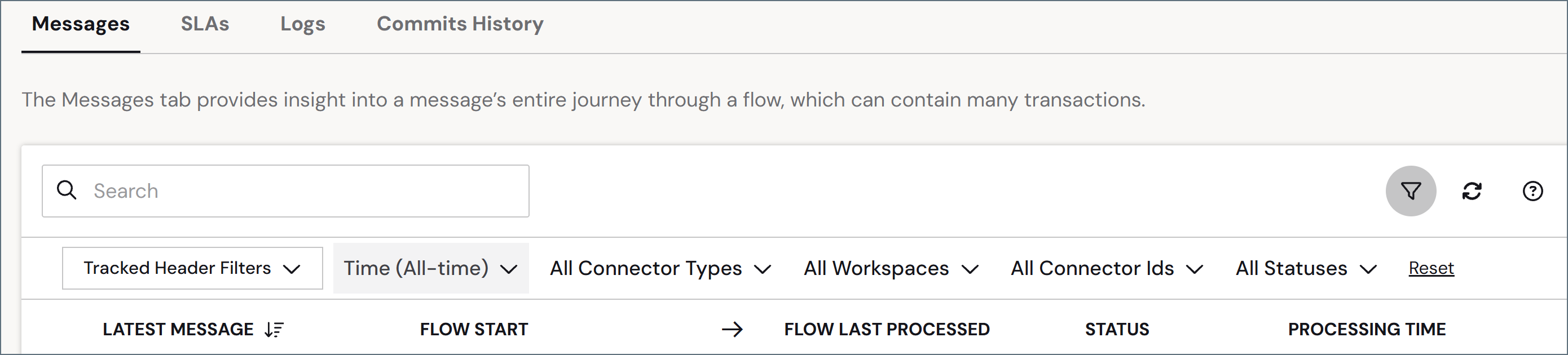Open the Logs tab
The width and height of the screenshot is (1568, 355).
302,24
